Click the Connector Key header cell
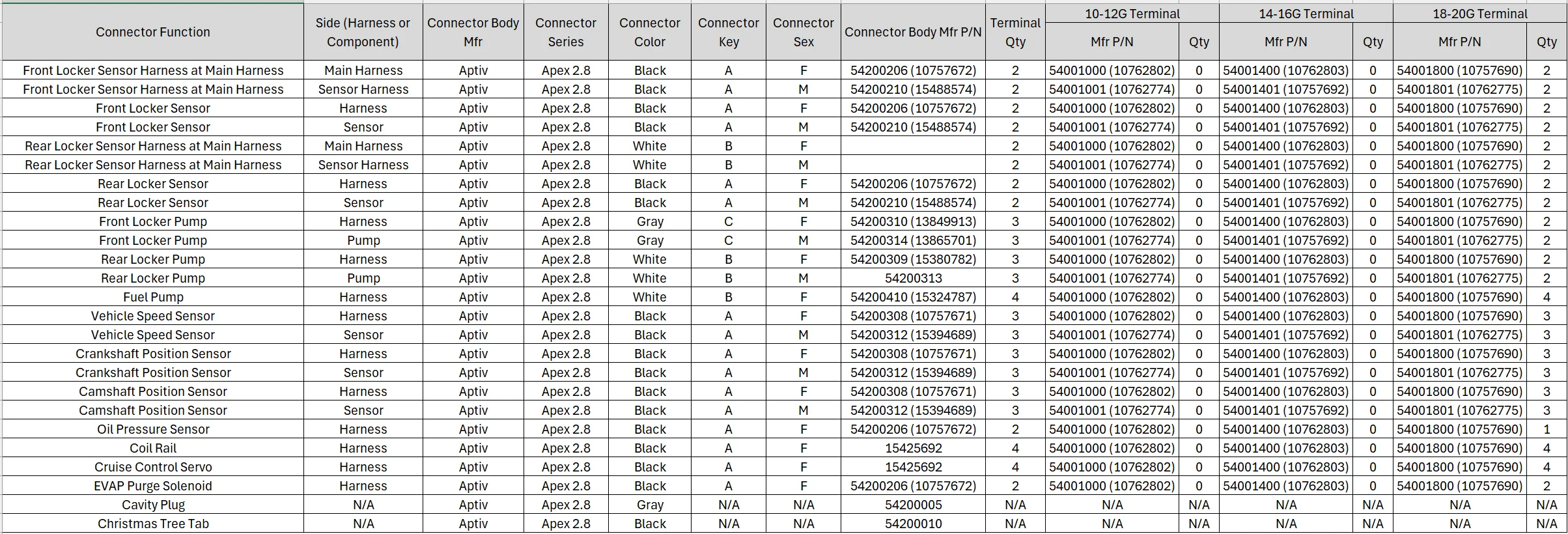This screenshot has height=534, width=1568. 728,32
